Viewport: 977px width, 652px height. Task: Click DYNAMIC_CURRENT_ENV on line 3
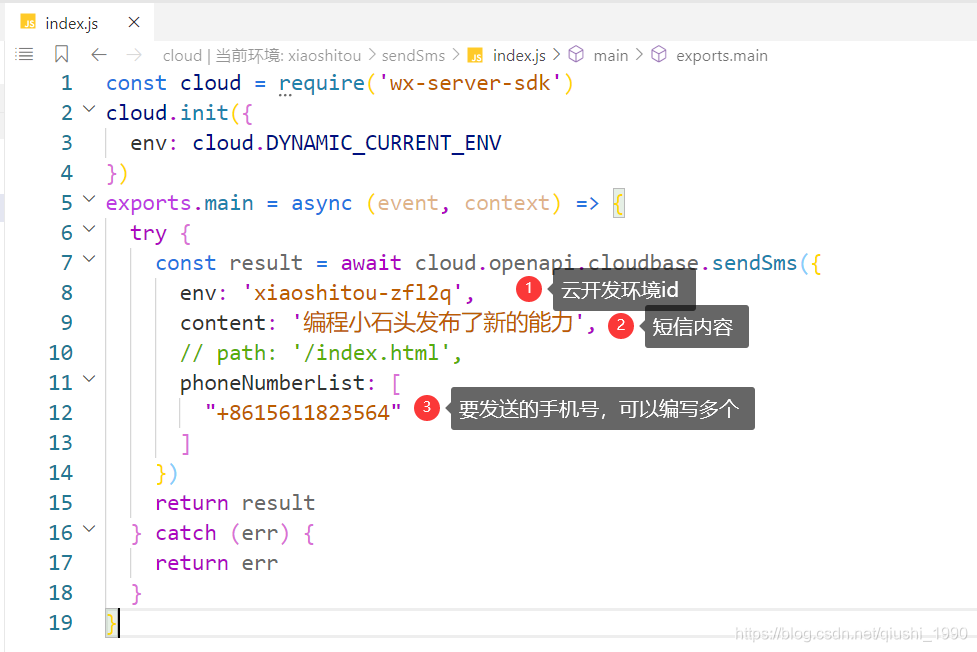[383, 143]
